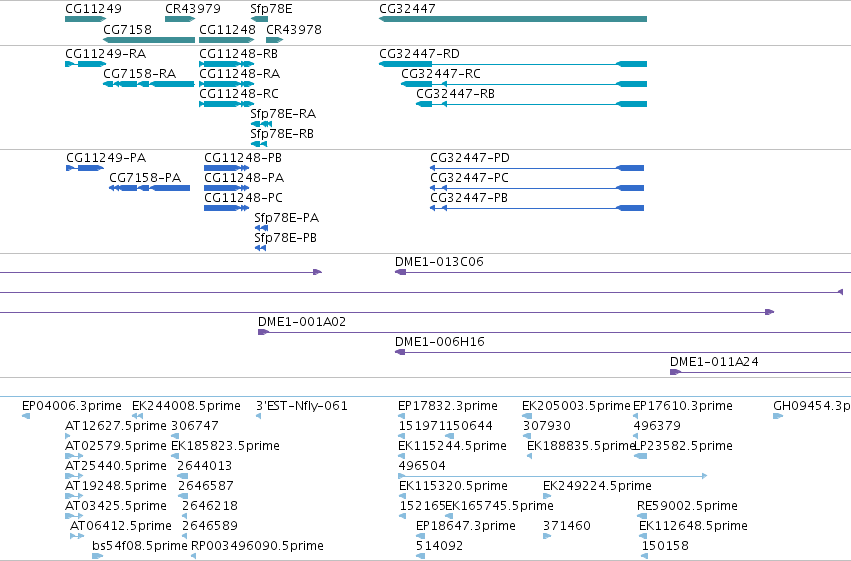Image resolution: width=851 pixels, height=561 pixels.
Task: Open protein label CG32447-PD
Action: tap(470, 158)
